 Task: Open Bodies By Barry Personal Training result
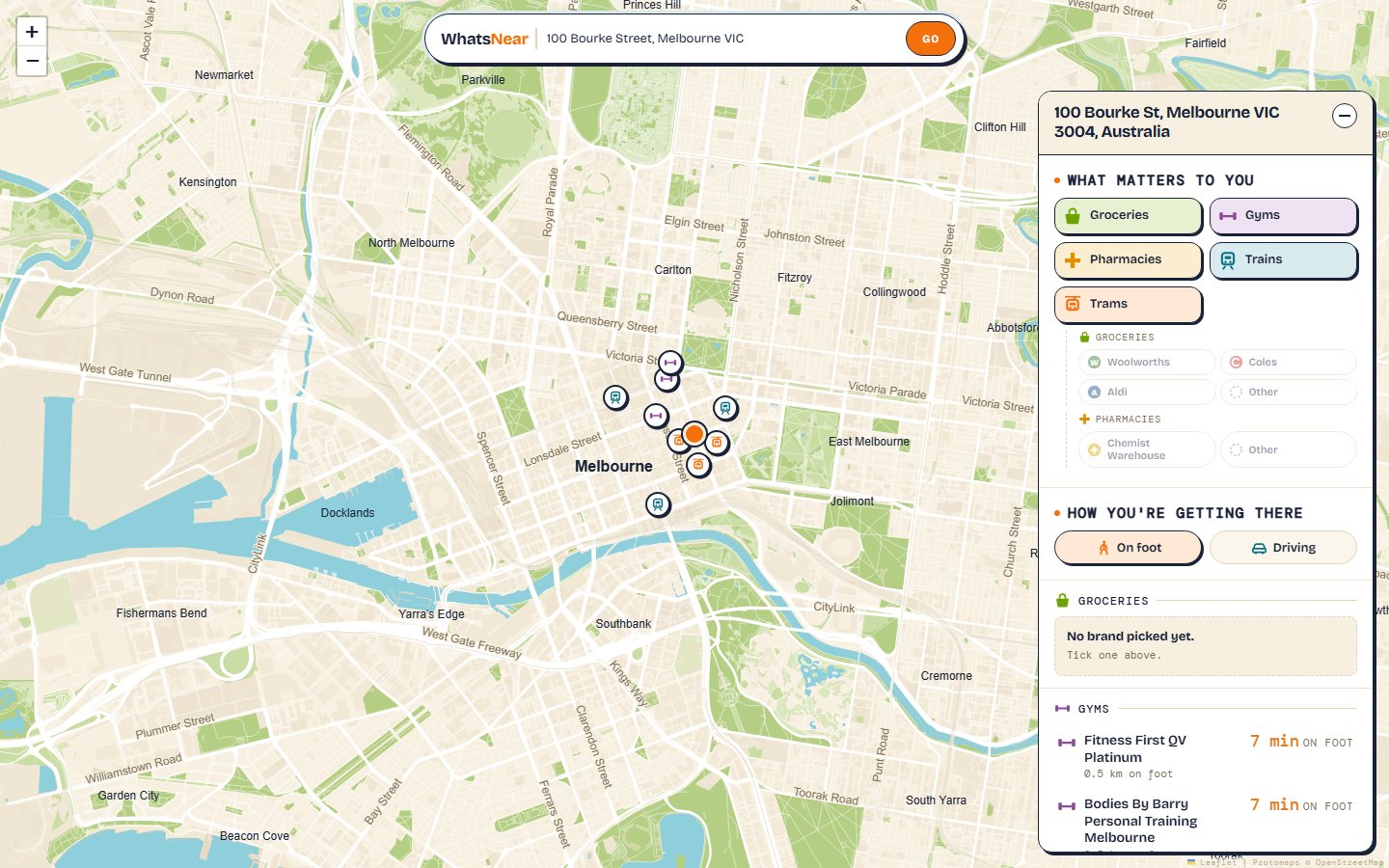(x=1206, y=822)
